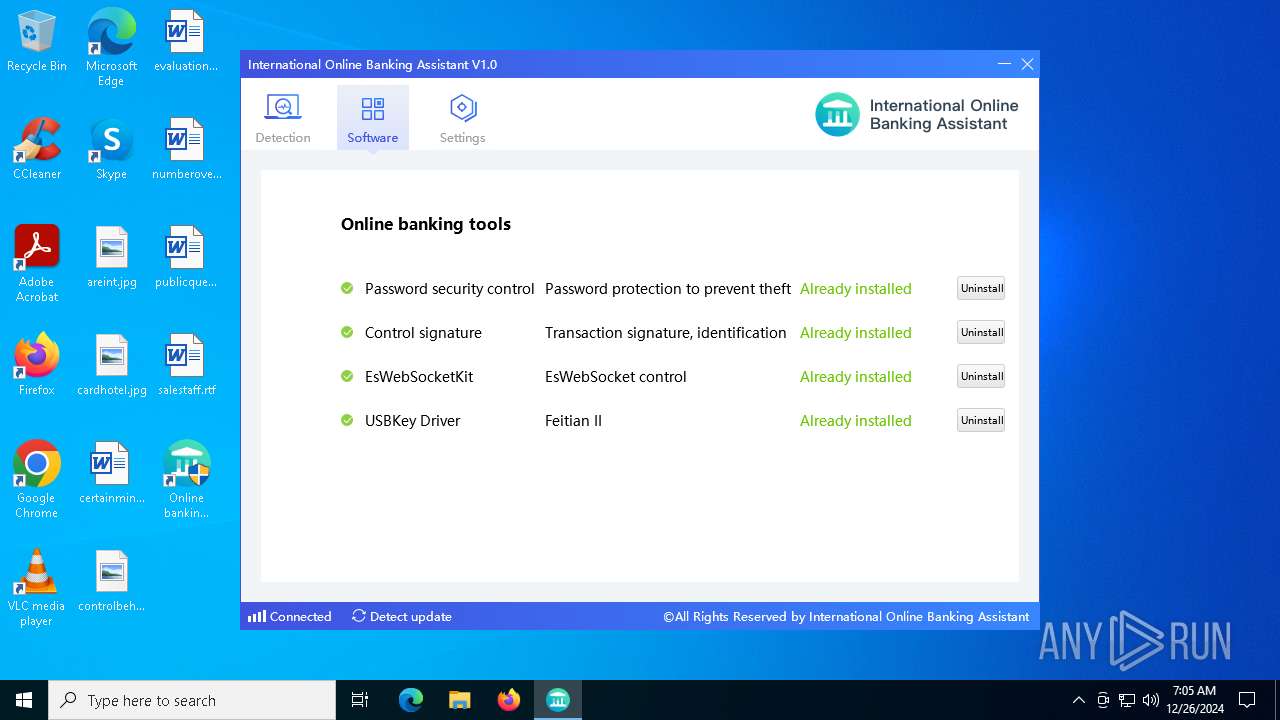Image resolution: width=1280 pixels, height=720 pixels.
Task: Select the Recycle Bin desktop icon
Action: [37, 42]
